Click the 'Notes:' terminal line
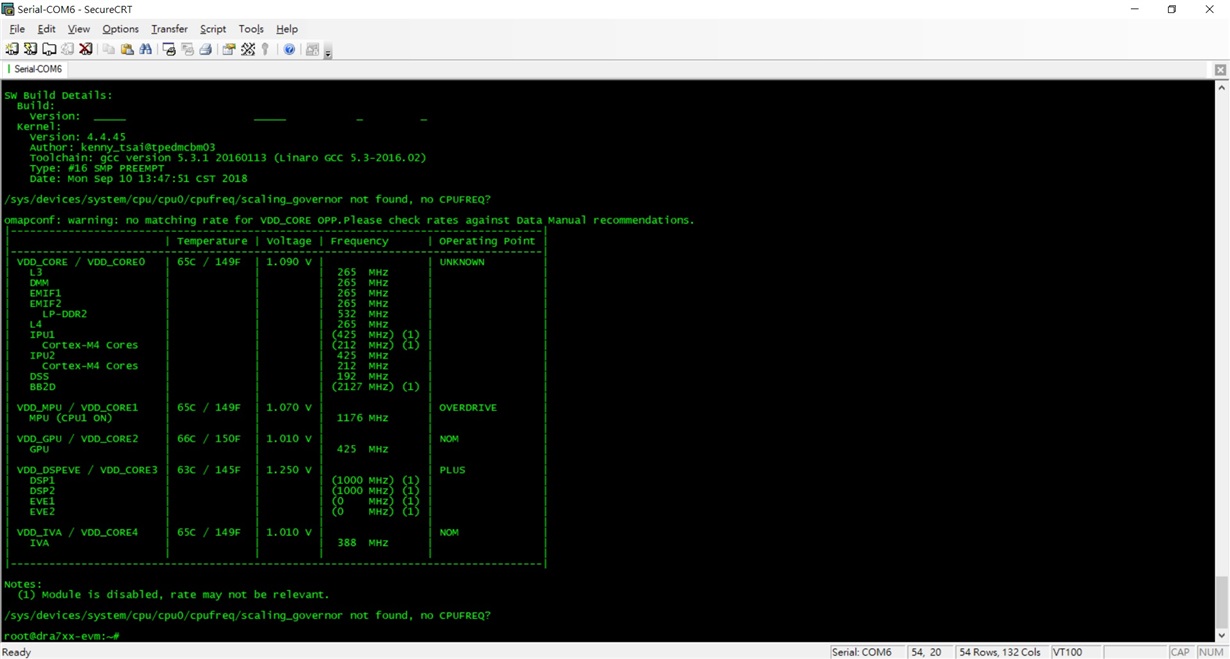 (23, 584)
